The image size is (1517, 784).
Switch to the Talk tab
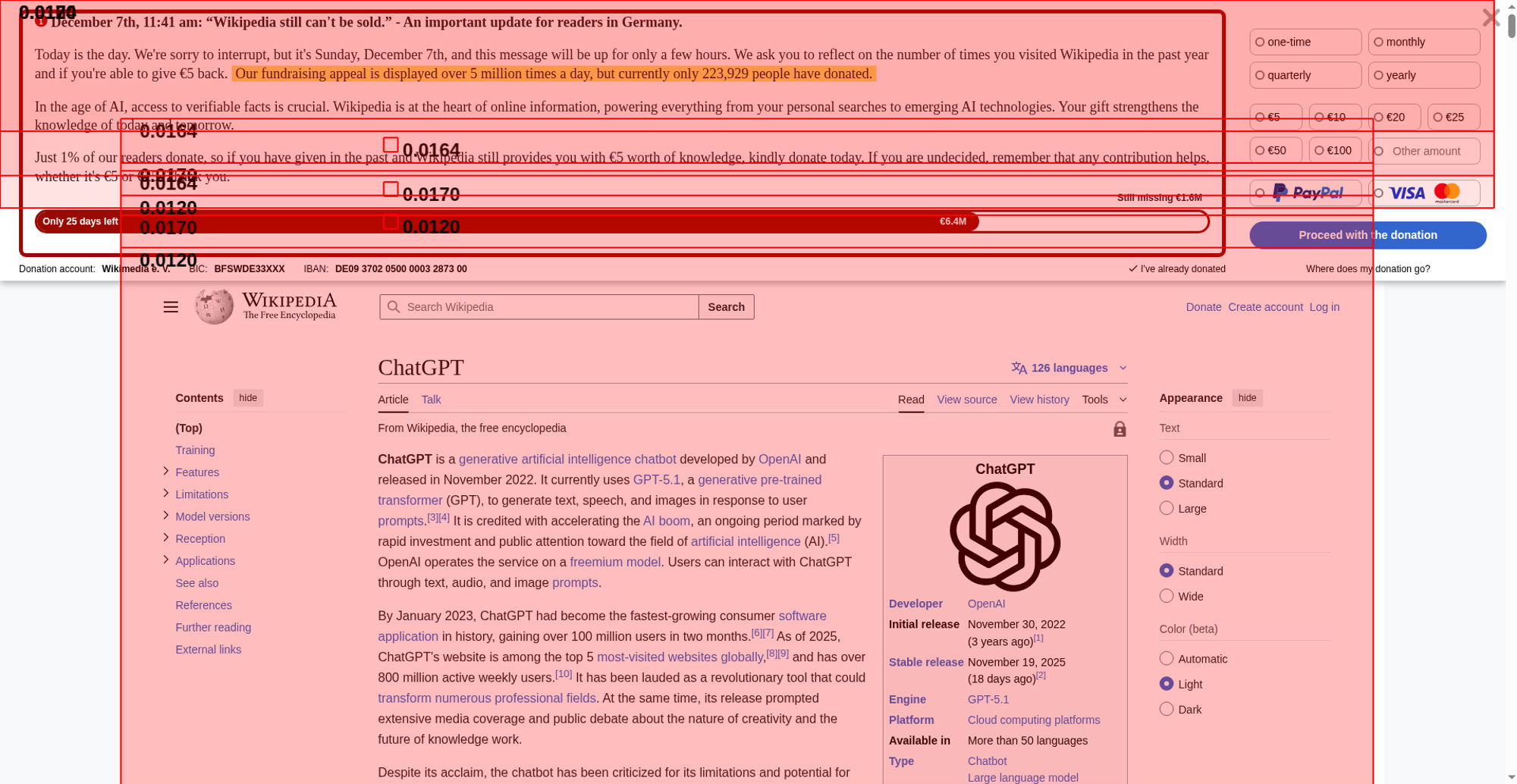pos(431,400)
